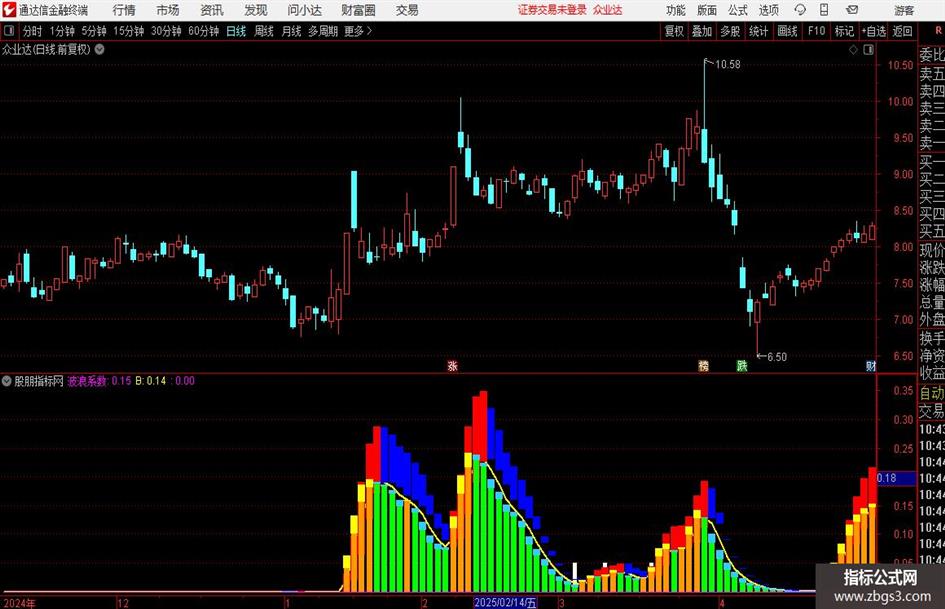Switch to 30分钟 period tab
Viewport: 945px width, 609px height.
[166, 31]
